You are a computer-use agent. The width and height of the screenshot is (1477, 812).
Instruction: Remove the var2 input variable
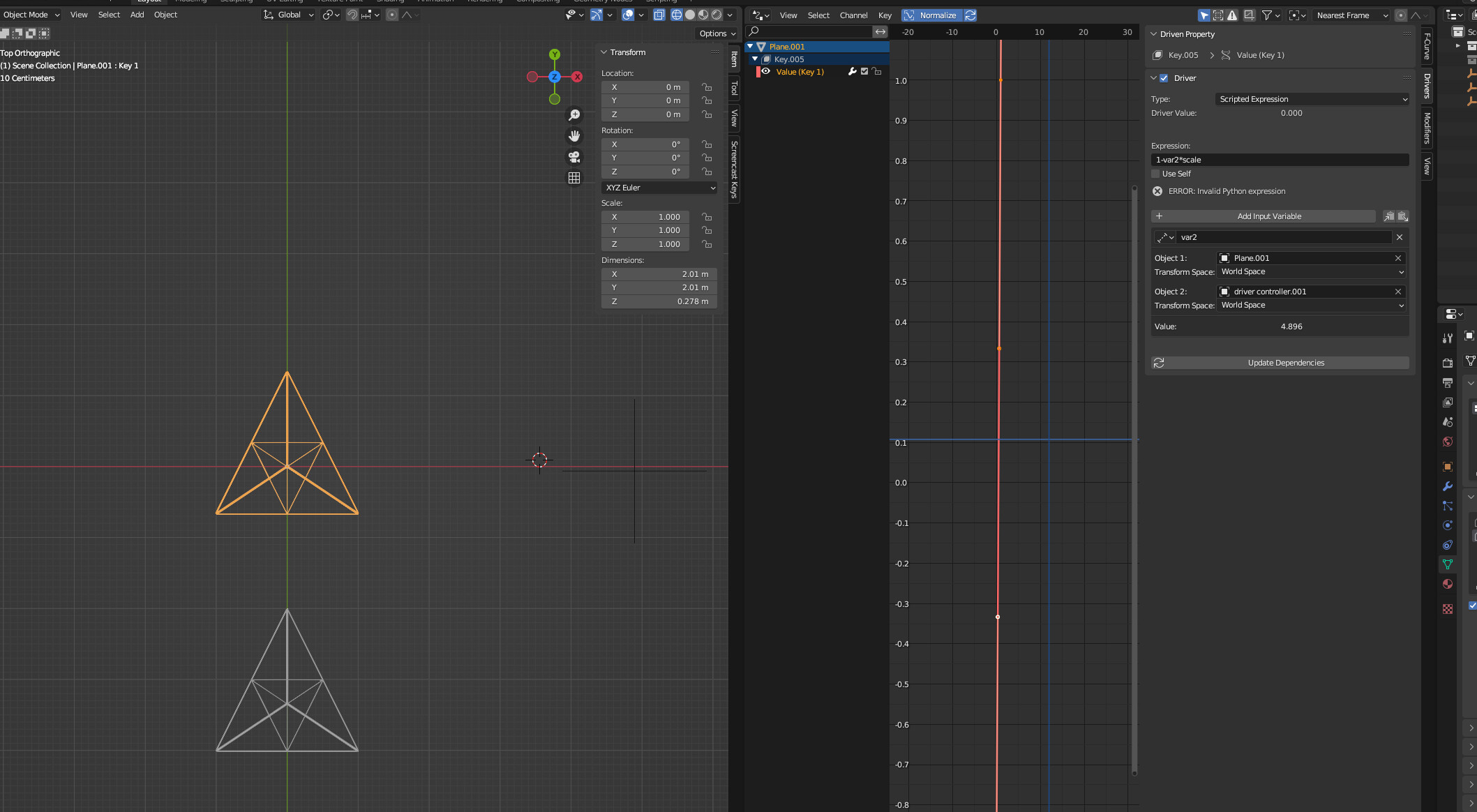pos(1400,237)
